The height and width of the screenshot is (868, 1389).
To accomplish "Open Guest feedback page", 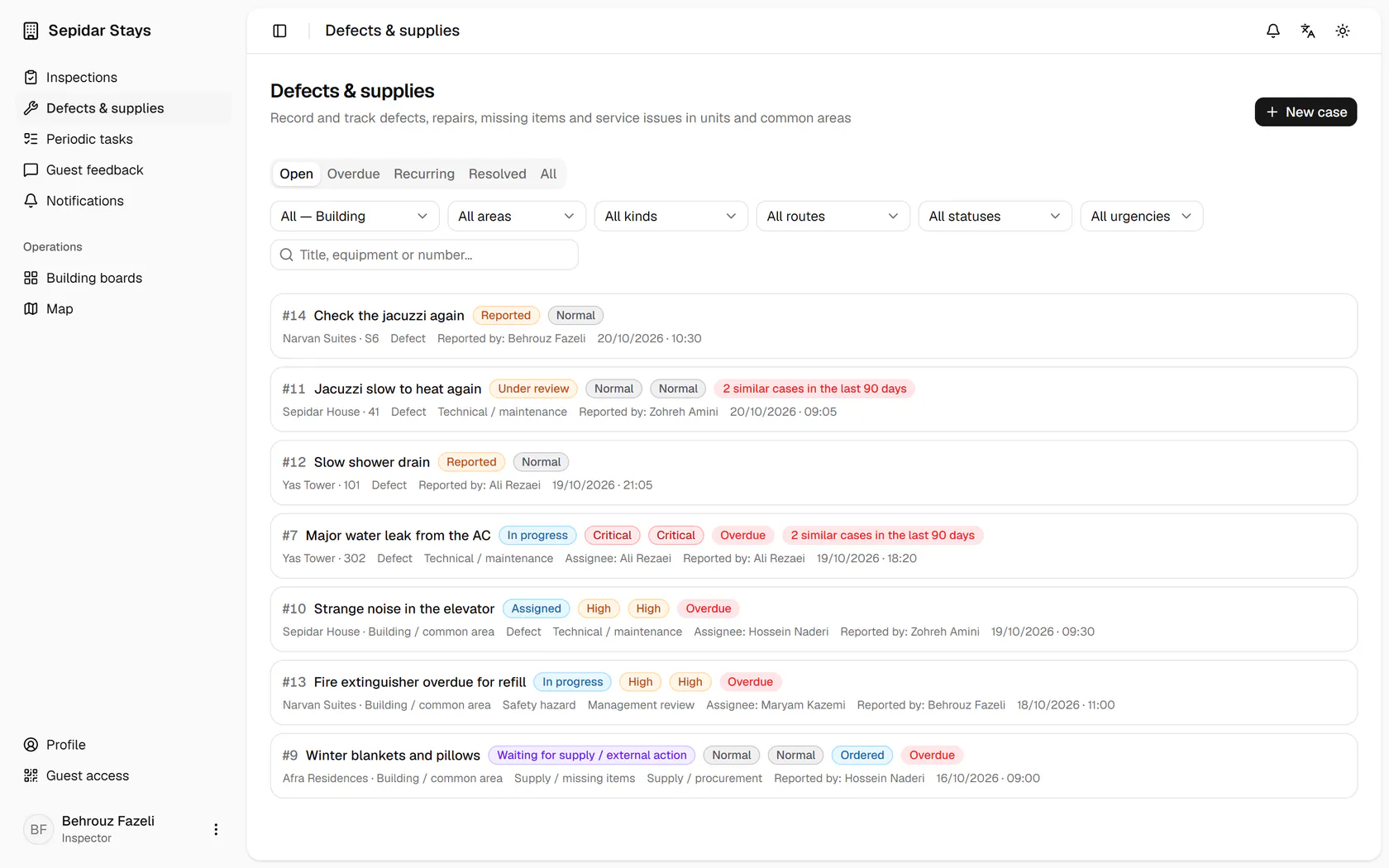I will (x=124, y=169).
